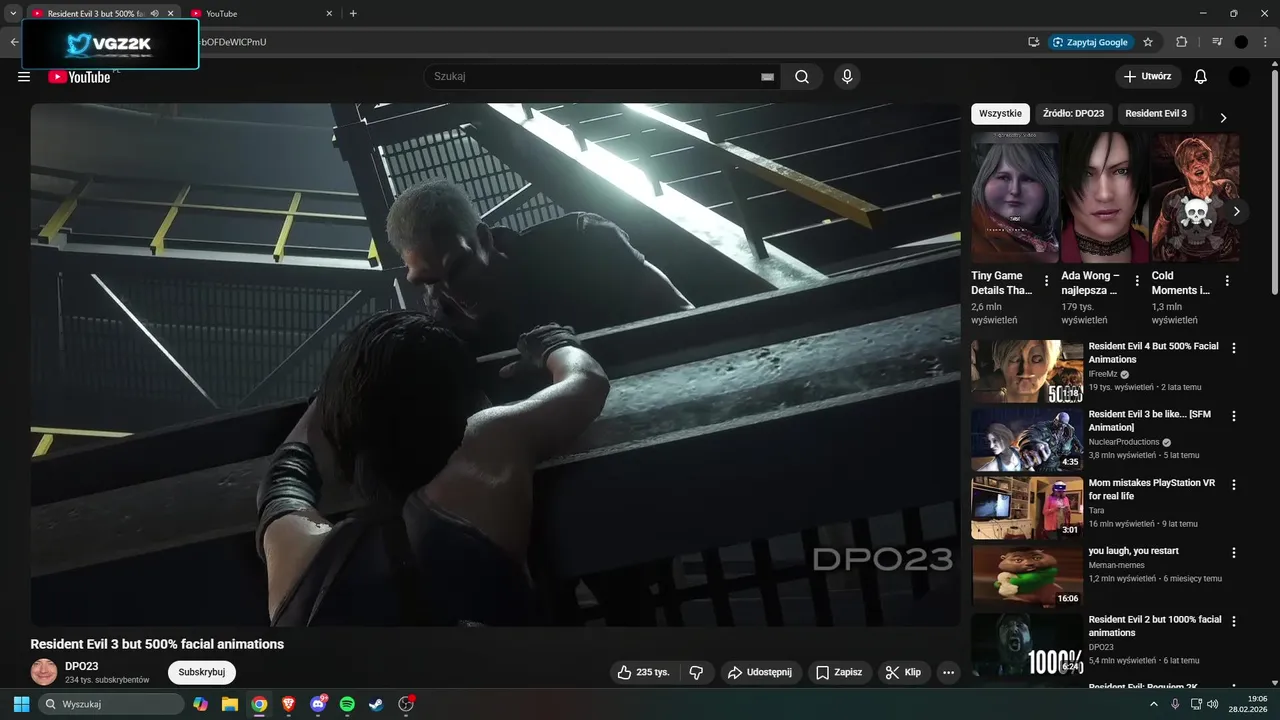The height and width of the screenshot is (720, 1280).
Task: Dislike the video with thumbs down
Action: tap(697, 672)
